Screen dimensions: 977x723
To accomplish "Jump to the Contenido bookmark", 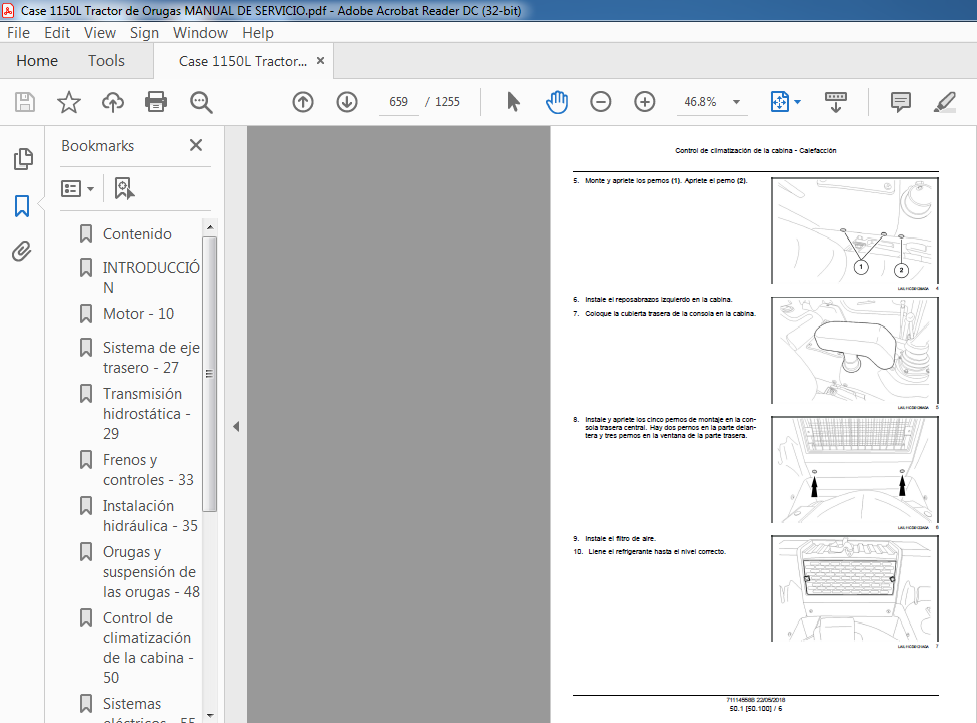I will (137, 234).
